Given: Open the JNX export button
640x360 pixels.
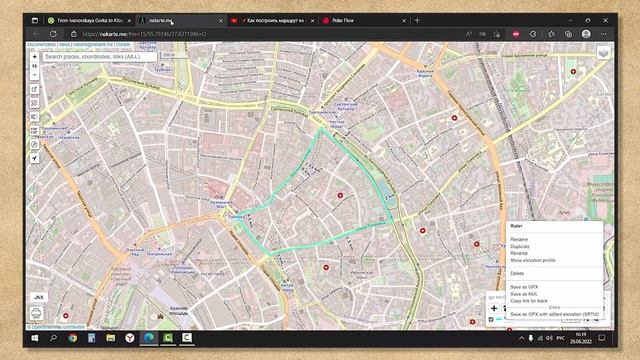Looking at the screenshot, I should (39, 297).
